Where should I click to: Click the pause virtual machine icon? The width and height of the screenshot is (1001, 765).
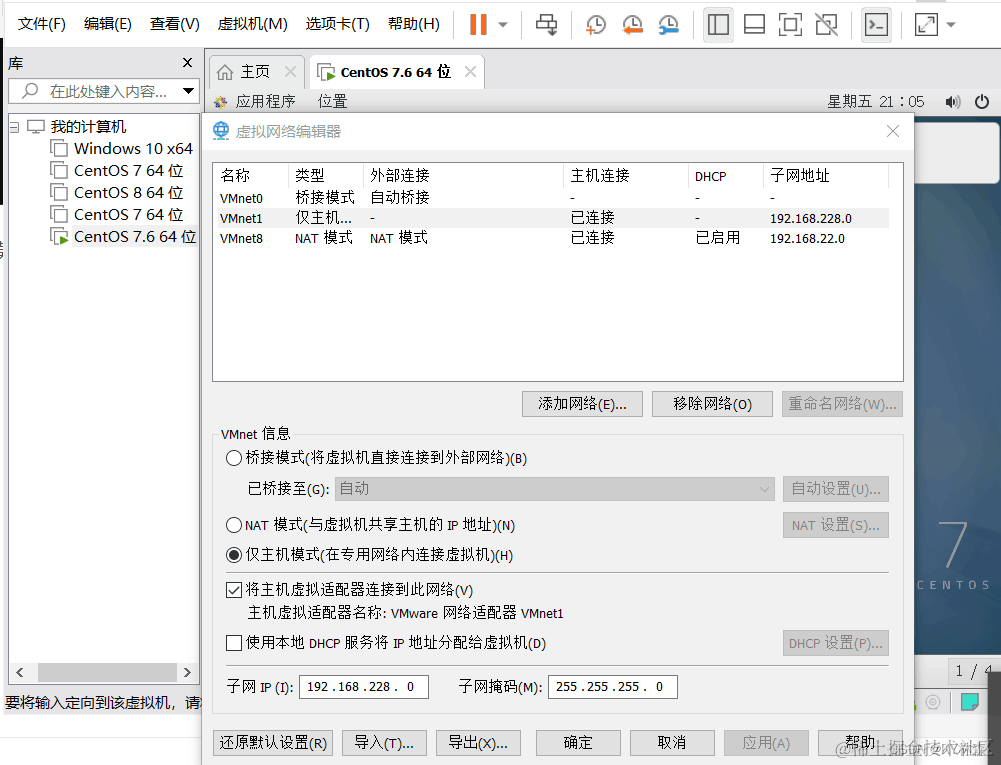pyautogui.click(x=478, y=24)
